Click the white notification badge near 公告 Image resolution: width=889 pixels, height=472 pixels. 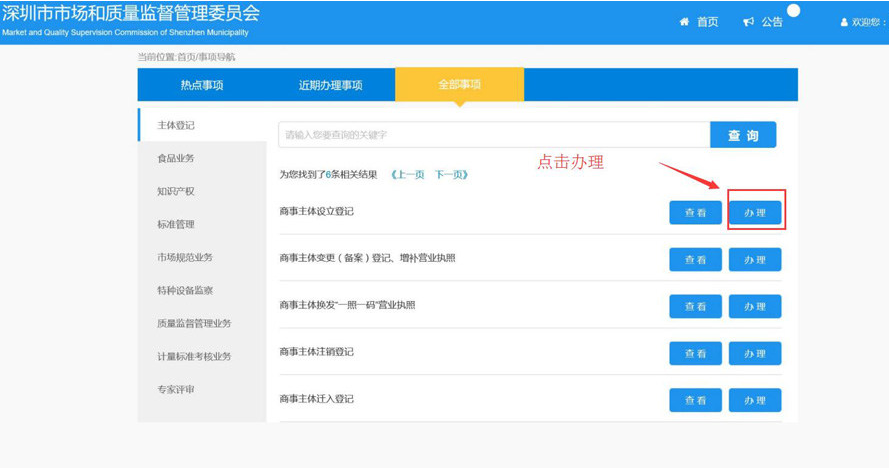tap(794, 10)
